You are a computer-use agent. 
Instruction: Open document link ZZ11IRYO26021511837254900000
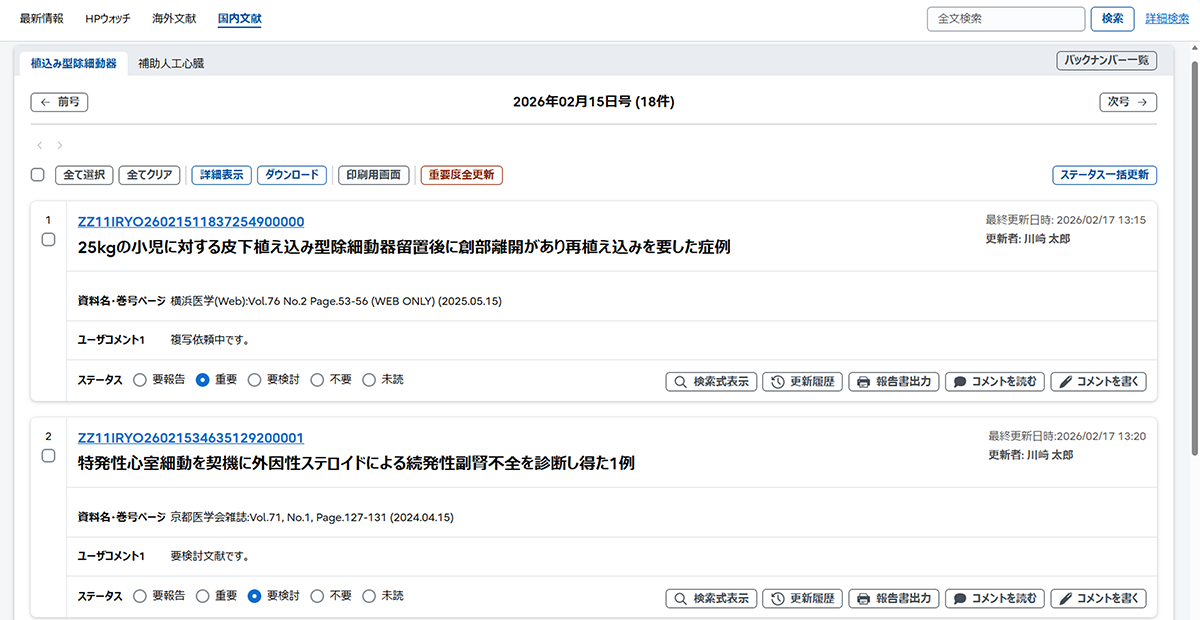click(191, 222)
